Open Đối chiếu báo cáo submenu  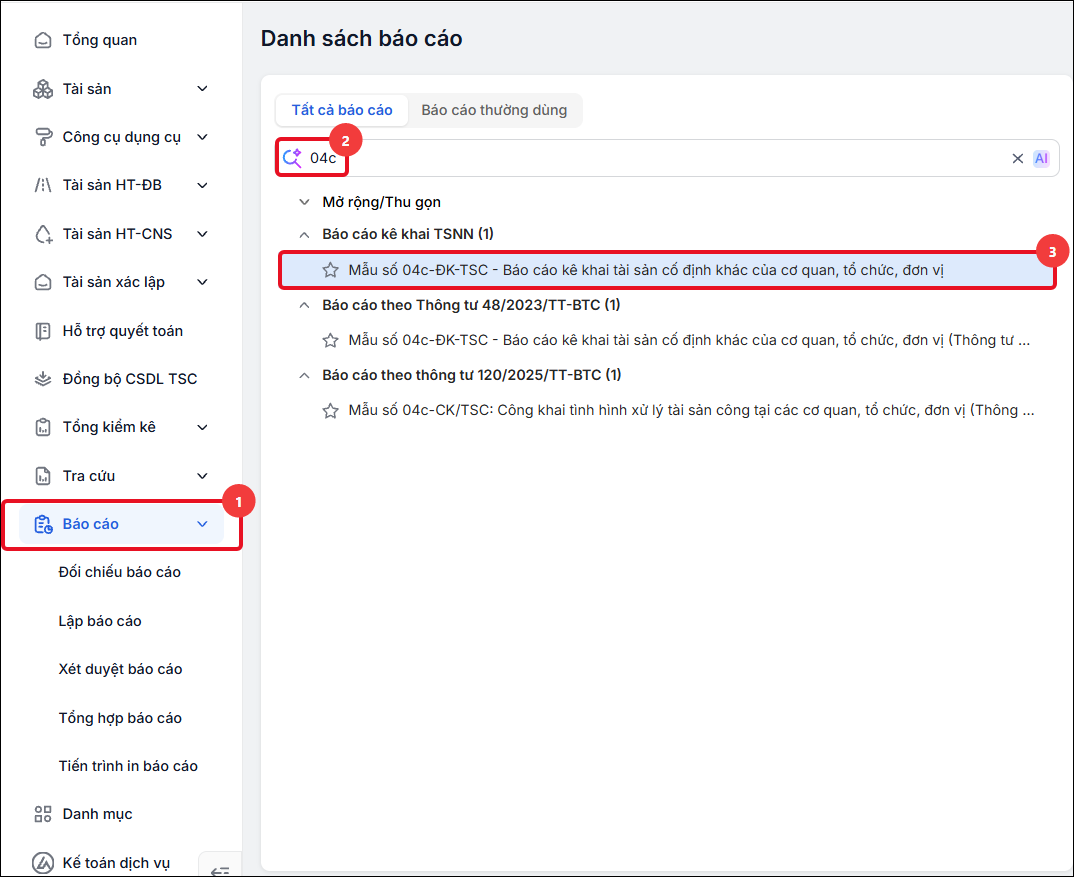[x=120, y=573]
